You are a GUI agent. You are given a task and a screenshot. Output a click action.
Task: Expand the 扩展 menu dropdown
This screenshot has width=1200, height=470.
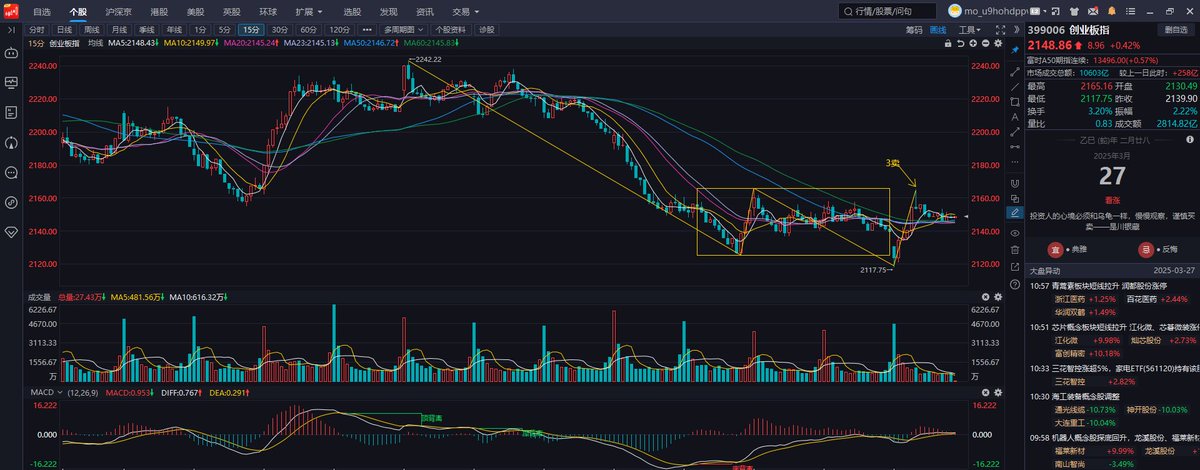point(307,11)
